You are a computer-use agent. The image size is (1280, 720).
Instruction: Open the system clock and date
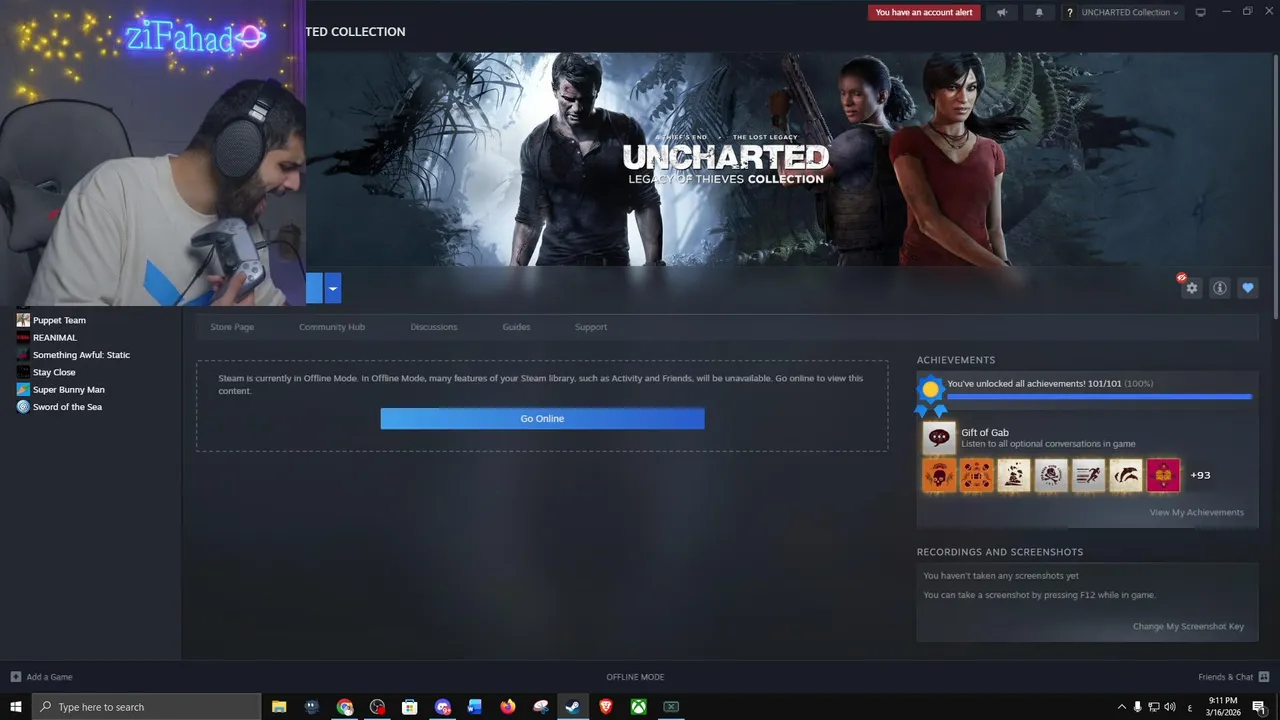[1223, 707]
